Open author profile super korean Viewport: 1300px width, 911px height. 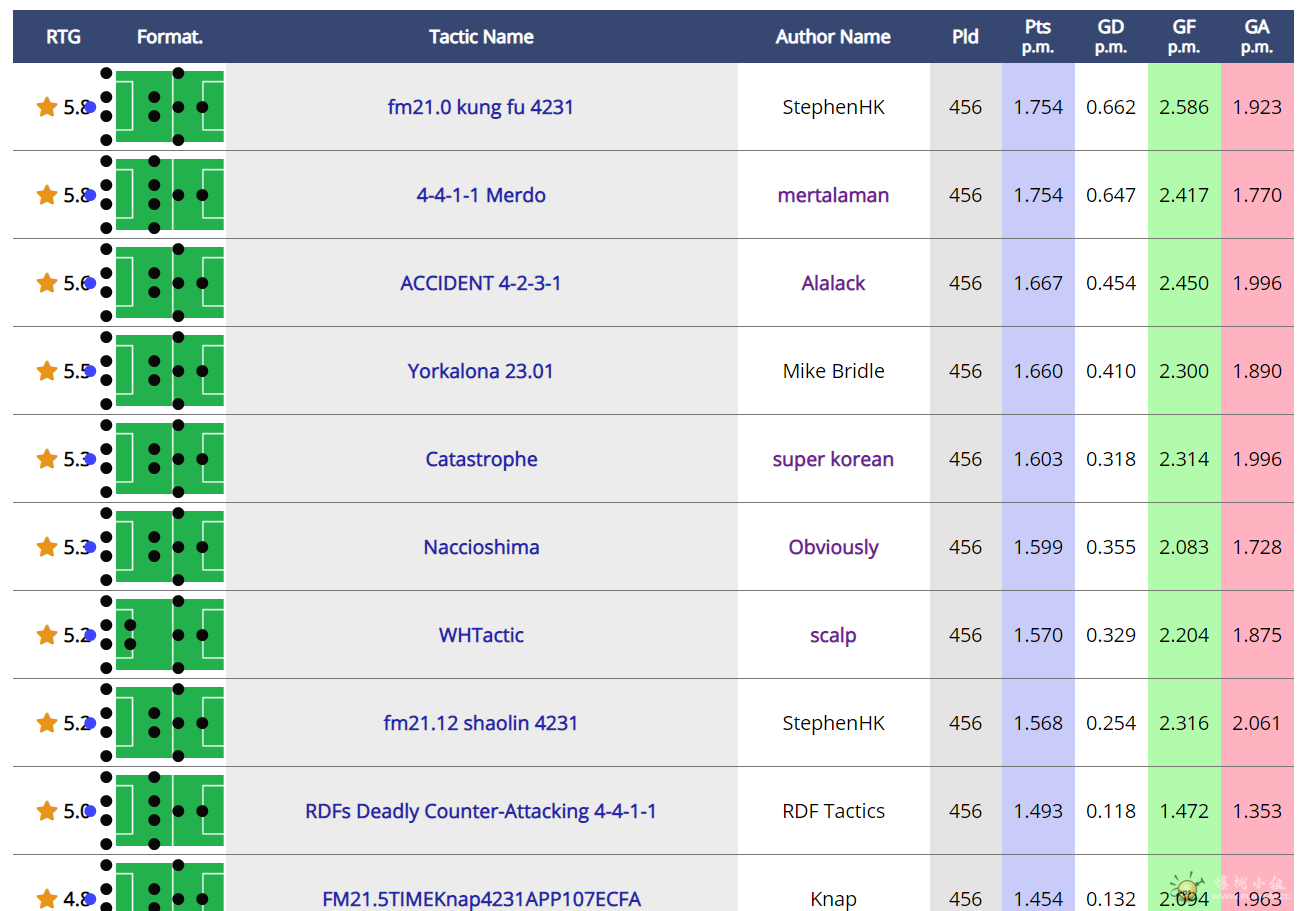click(x=833, y=459)
